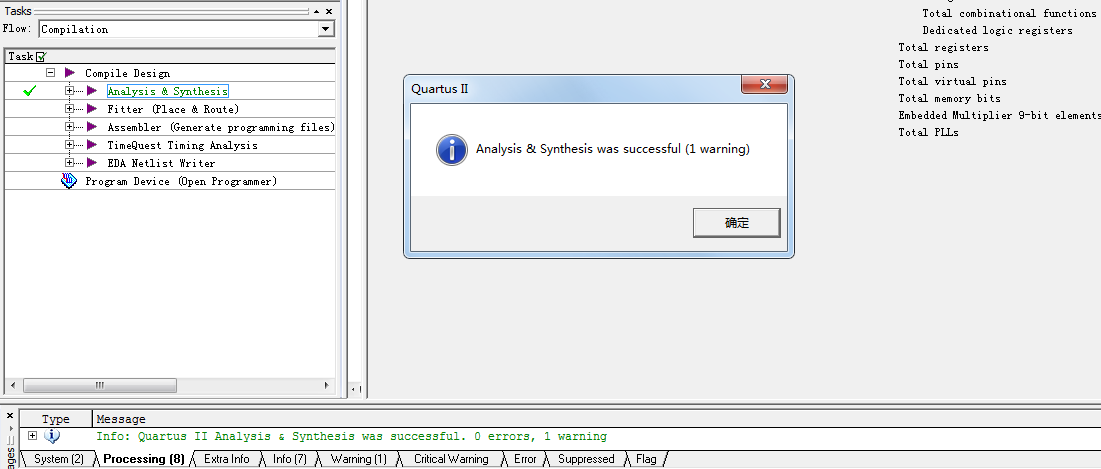1101x469 pixels.
Task: Click the blue info icon in the Quartus II dialog
Action: pos(451,150)
